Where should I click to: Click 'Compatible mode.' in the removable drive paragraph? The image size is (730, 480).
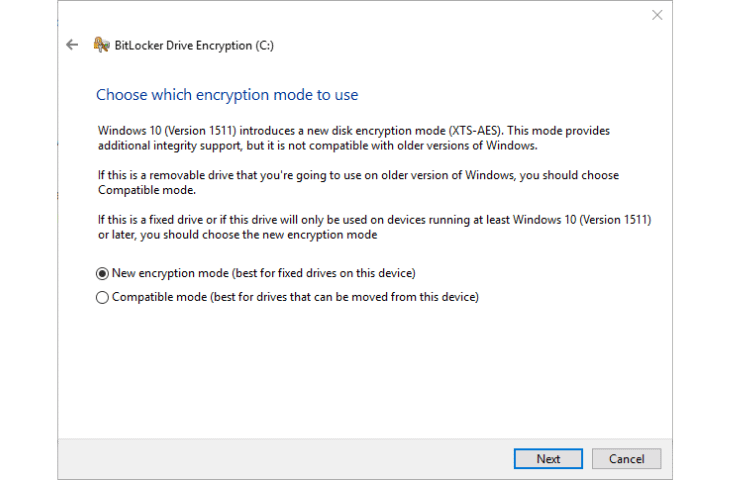pos(147,190)
